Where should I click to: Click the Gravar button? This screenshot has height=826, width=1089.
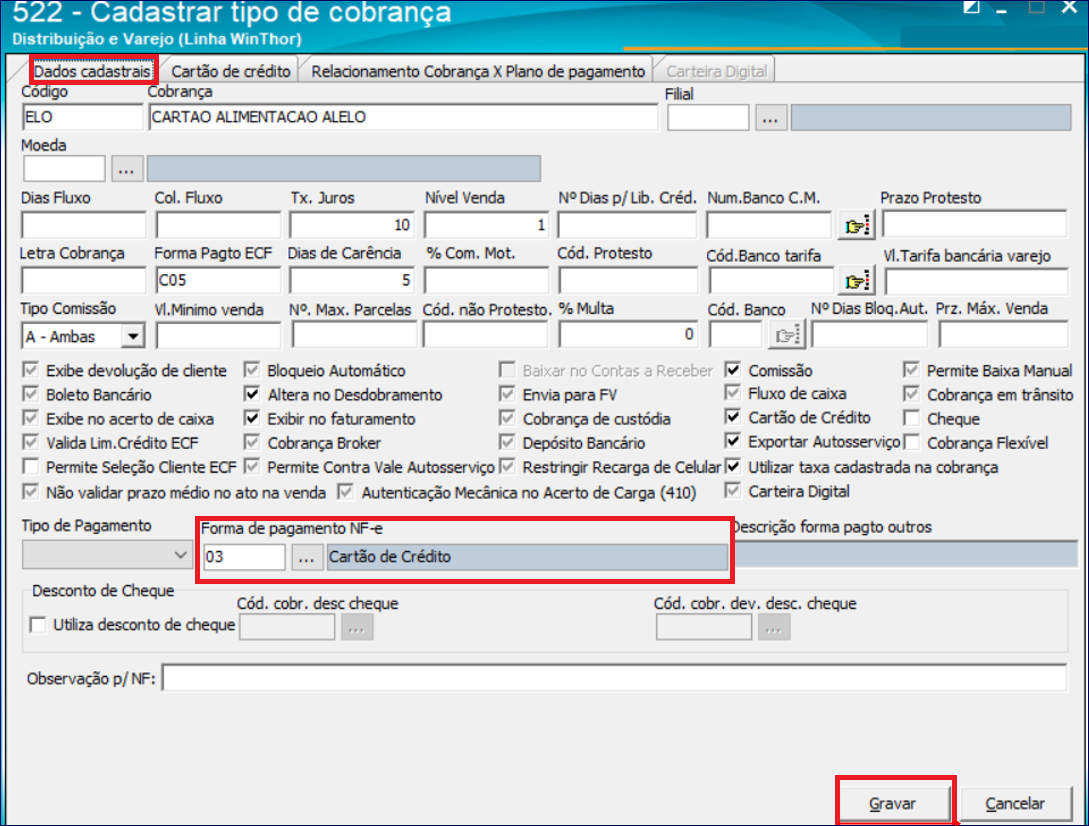click(x=892, y=803)
